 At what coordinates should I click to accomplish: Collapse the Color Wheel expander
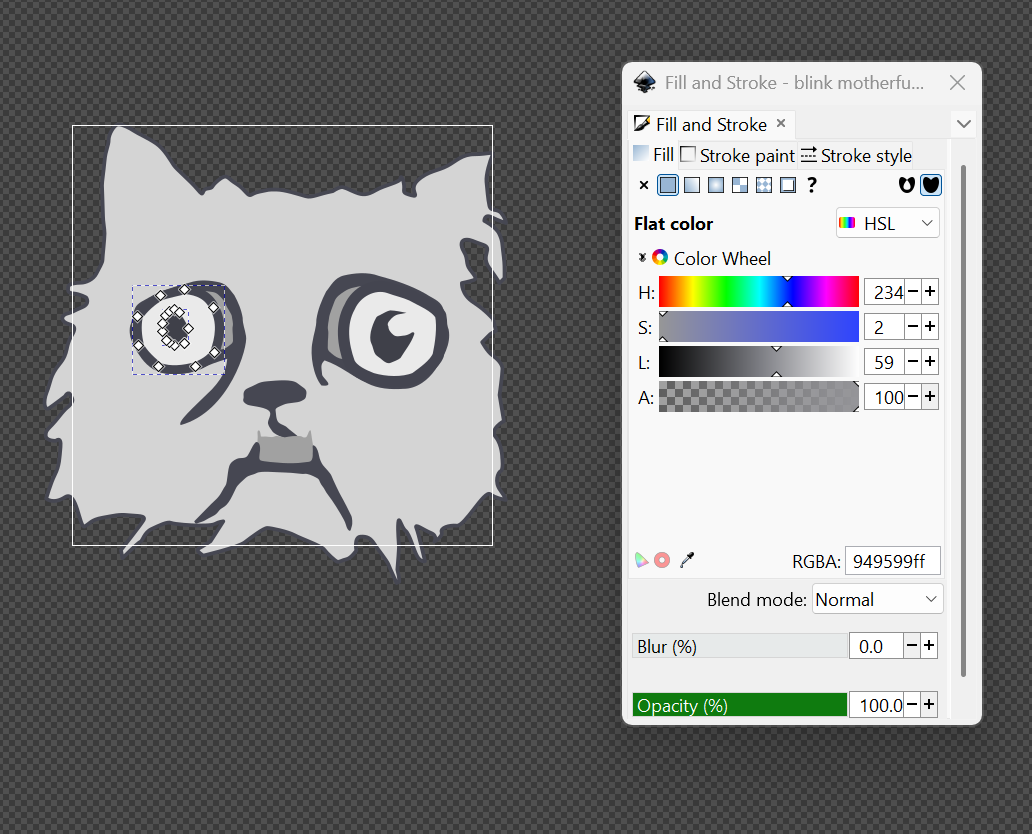[x=642, y=258]
